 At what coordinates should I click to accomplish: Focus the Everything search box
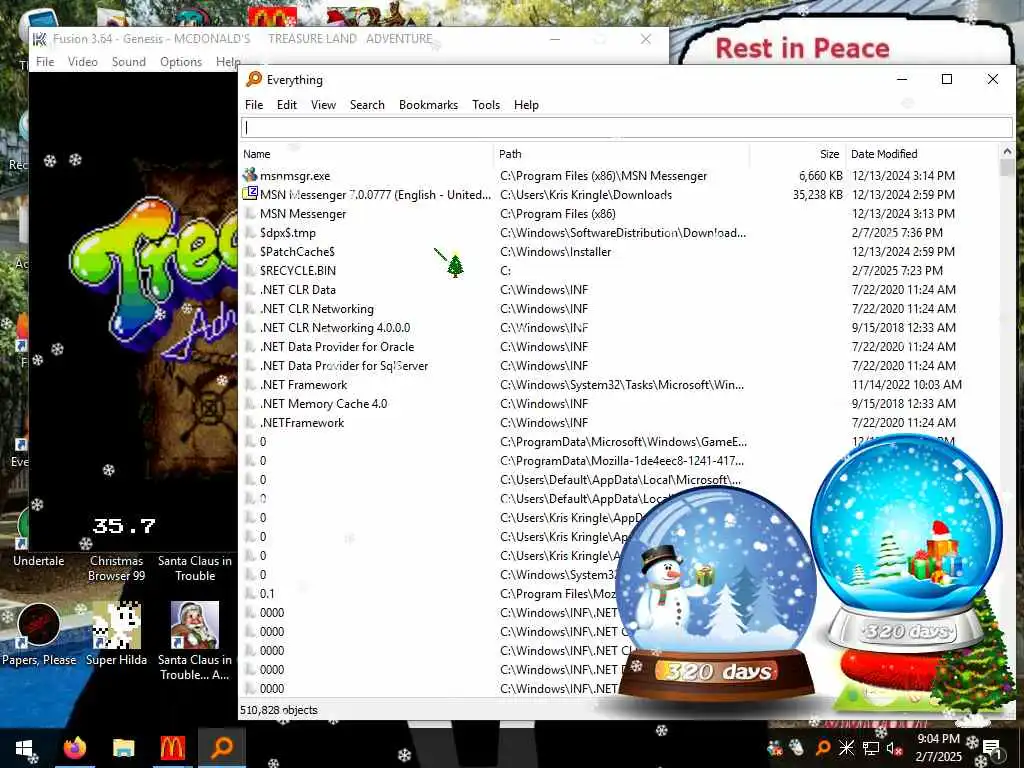626,127
